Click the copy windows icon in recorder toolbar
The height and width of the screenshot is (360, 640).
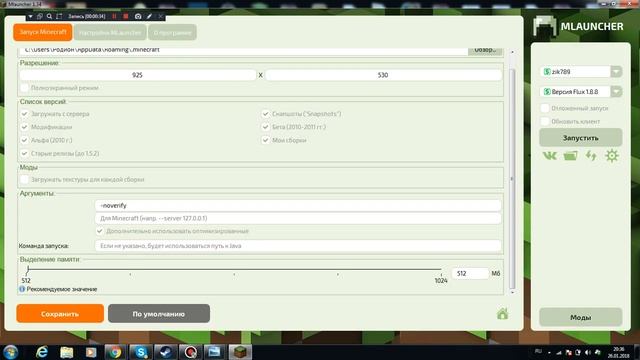pyautogui.click(x=40, y=16)
